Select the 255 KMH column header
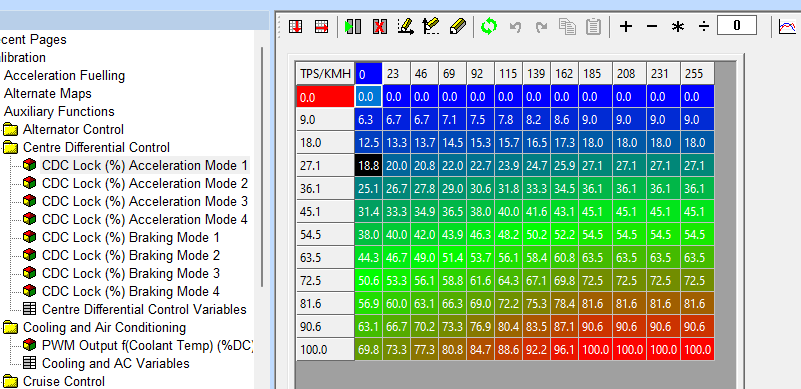 [697, 74]
